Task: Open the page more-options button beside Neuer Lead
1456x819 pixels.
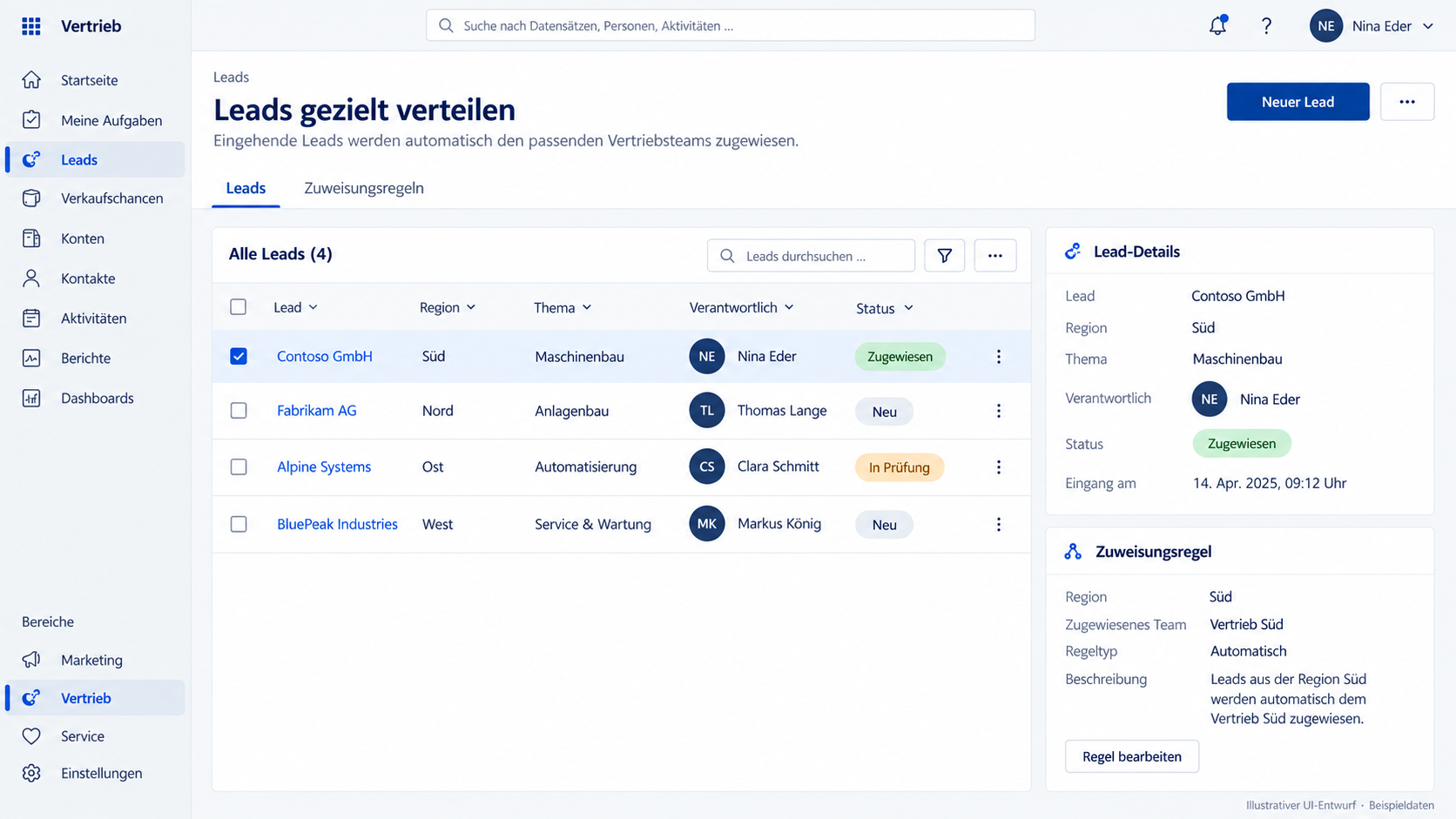Action: pos(1407,102)
